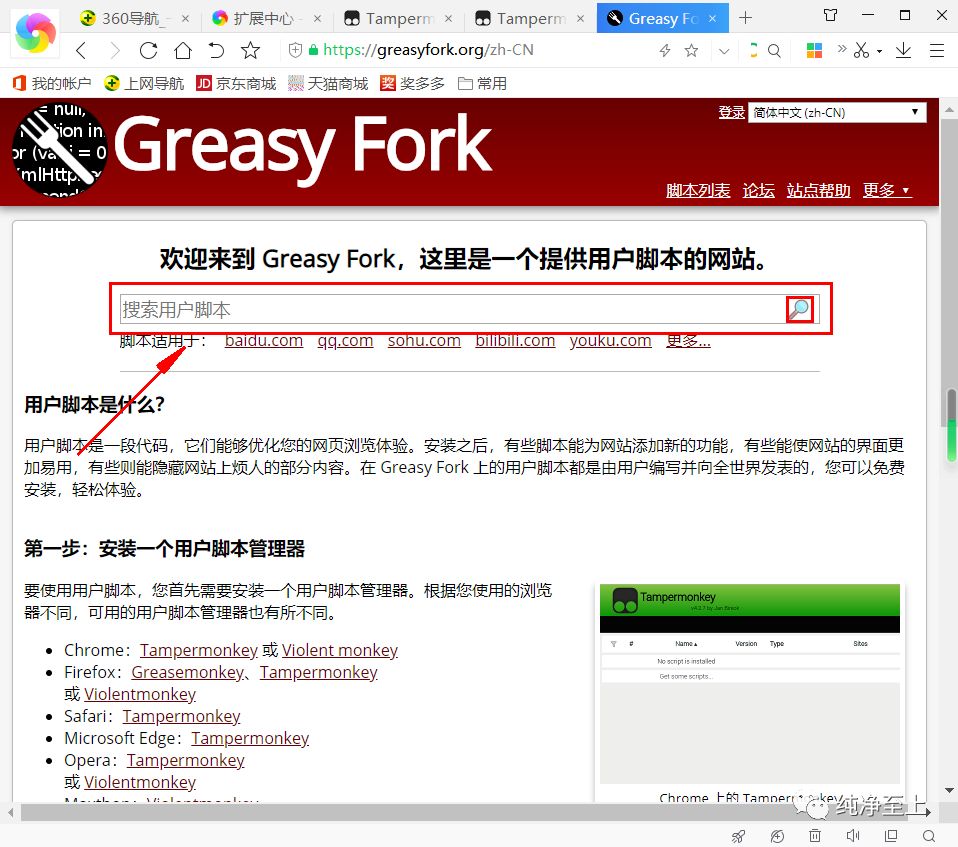Open 我的帐户 bookmark
The width and height of the screenshot is (958, 847).
click(x=52, y=83)
